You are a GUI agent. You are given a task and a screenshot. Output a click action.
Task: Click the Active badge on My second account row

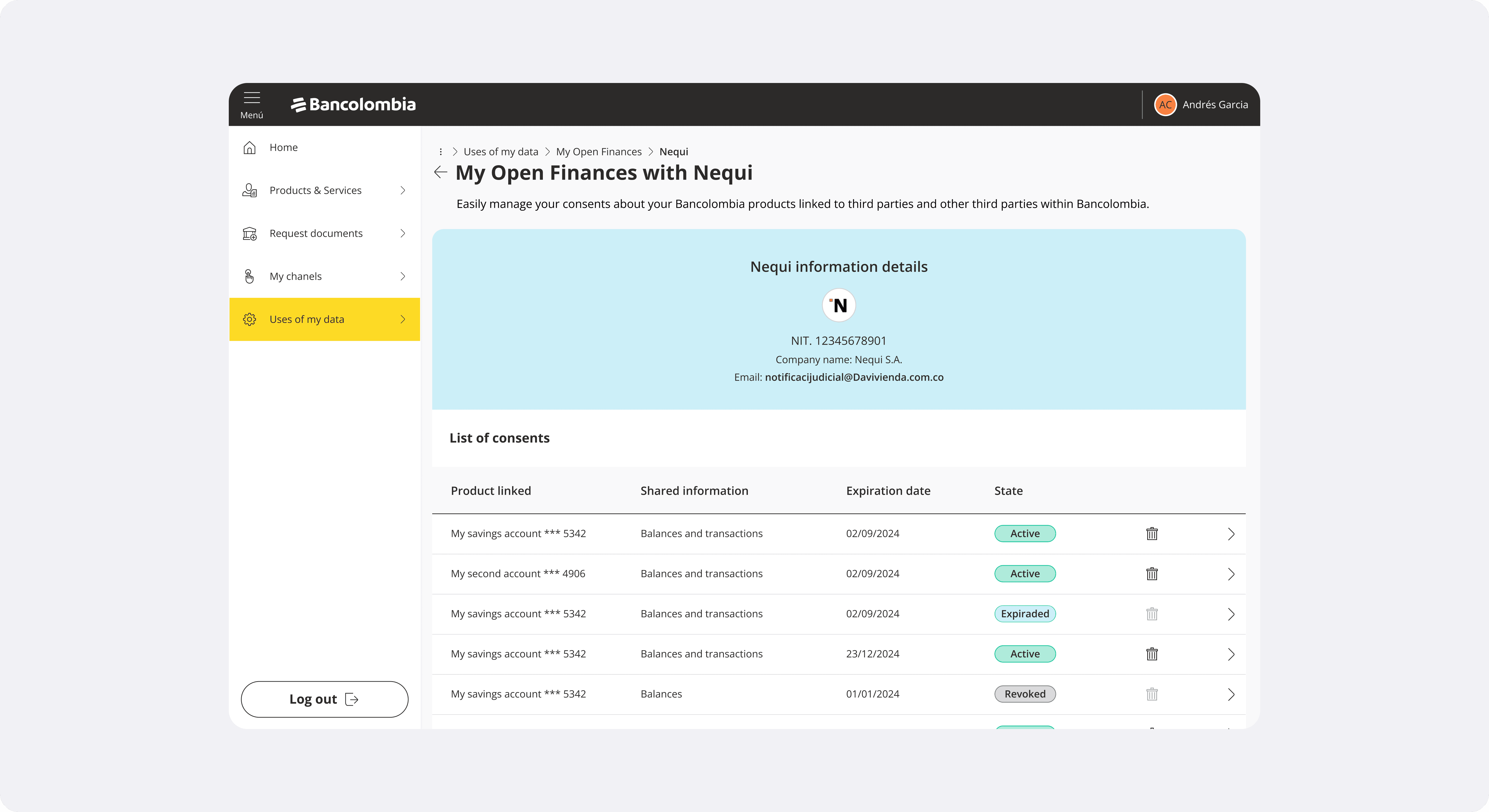coord(1025,573)
